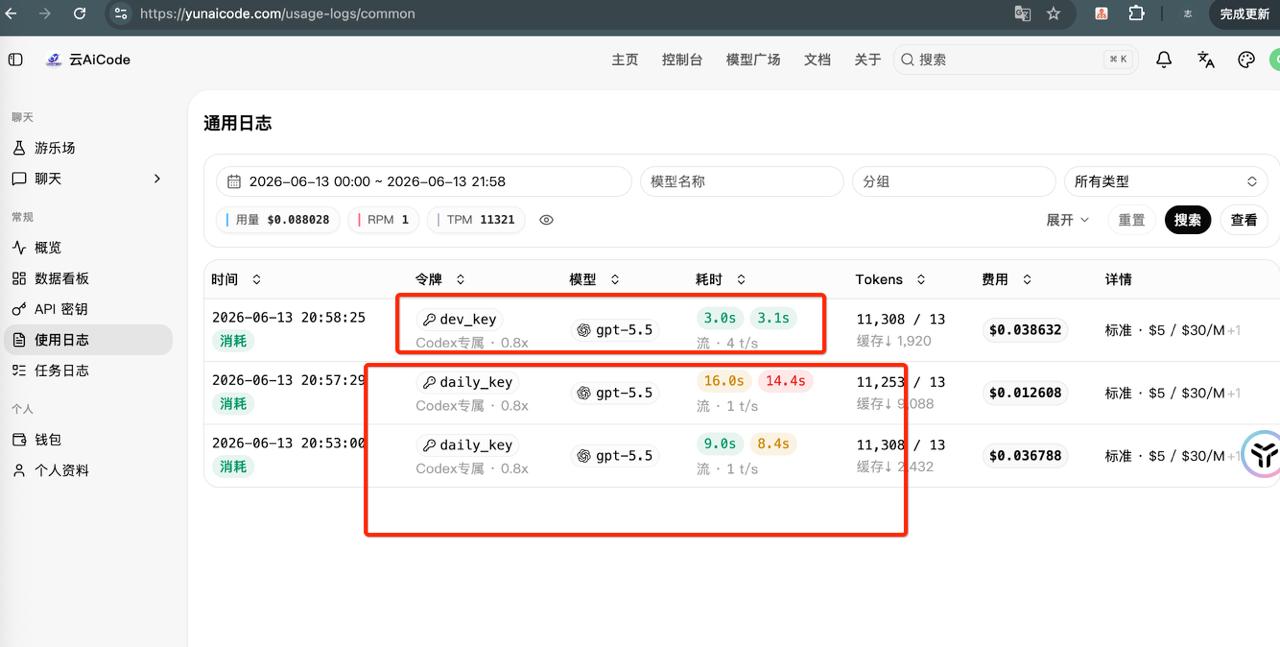The width and height of the screenshot is (1280, 647).
Task: Click the 16.0s duration badge
Action: coord(723,381)
